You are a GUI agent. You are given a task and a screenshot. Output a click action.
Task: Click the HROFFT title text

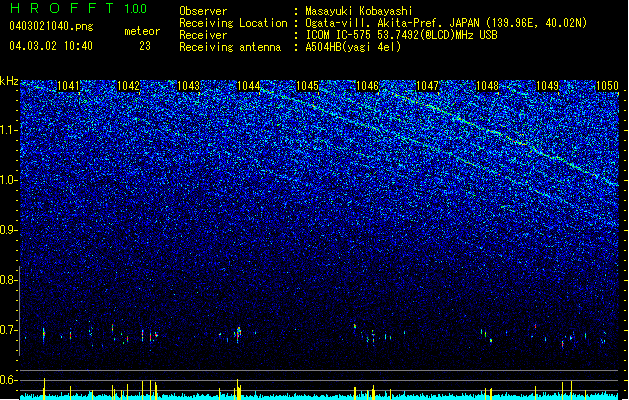[x=62, y=8]
